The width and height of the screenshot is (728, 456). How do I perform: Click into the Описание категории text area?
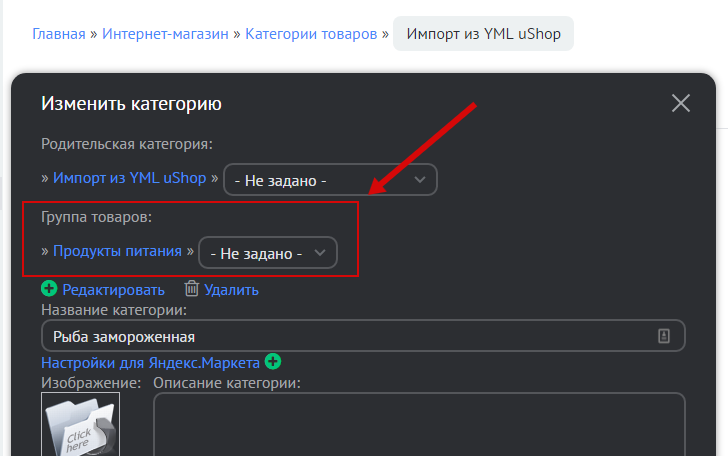[x=418, y=425]
